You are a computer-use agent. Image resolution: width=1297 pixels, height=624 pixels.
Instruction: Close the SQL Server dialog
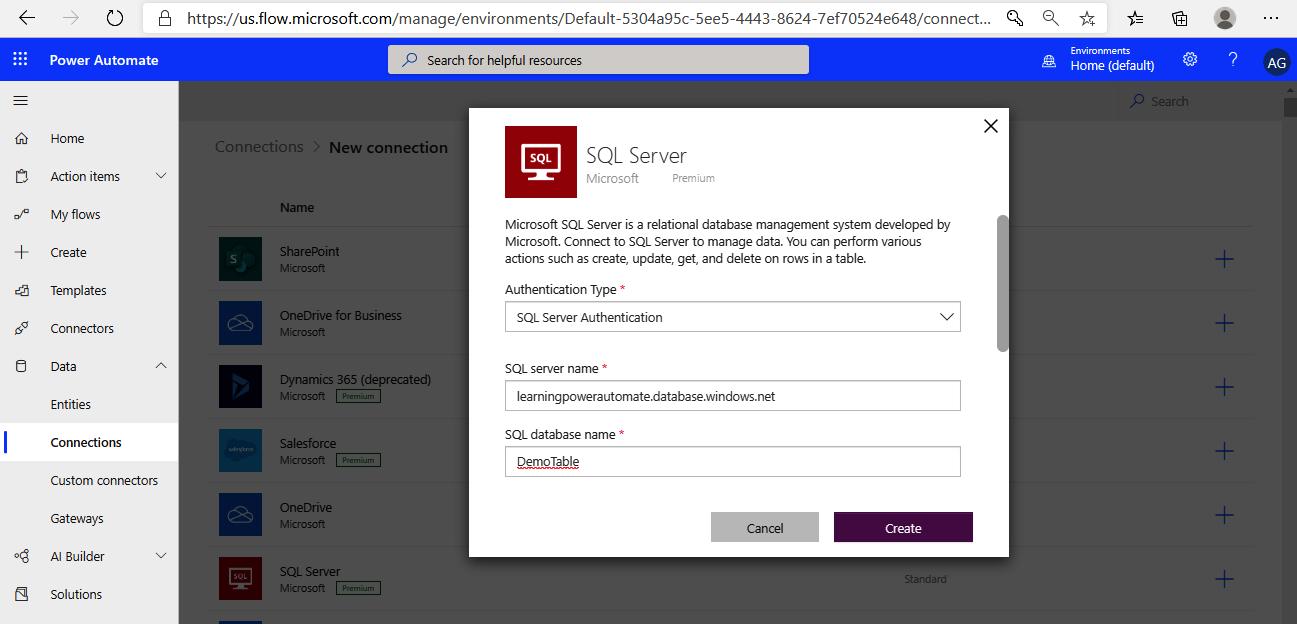991,126
